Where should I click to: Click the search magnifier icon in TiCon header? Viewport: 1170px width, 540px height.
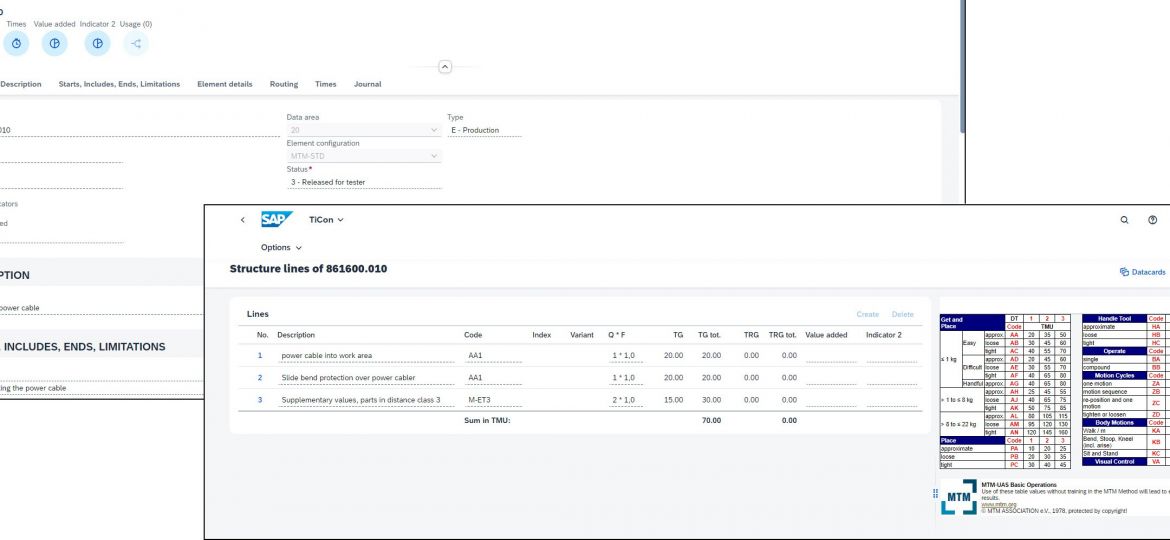point(1124,220)
